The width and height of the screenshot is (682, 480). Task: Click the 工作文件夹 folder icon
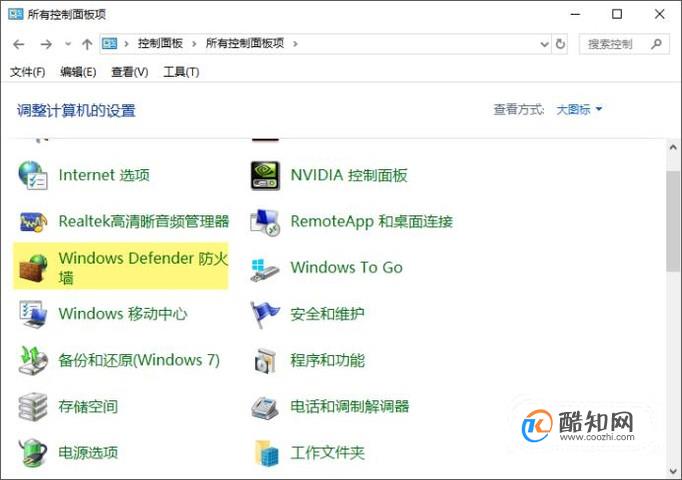coord(266,453)
